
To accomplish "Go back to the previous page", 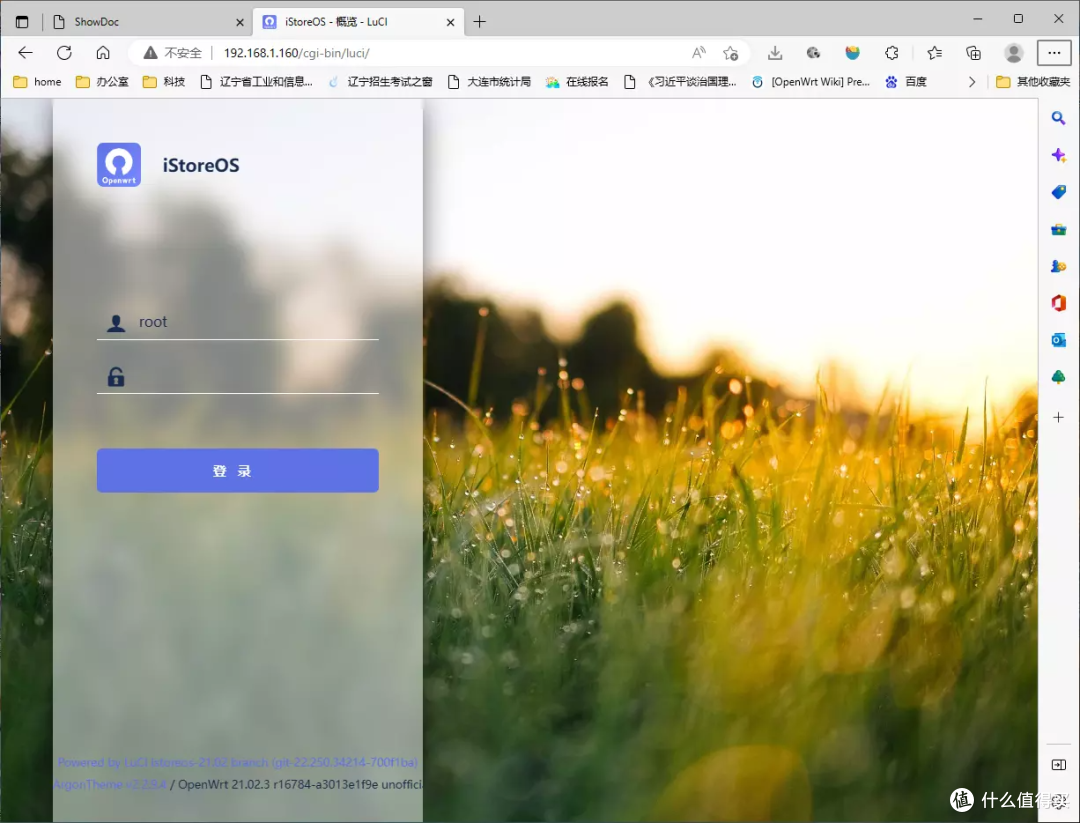I will [25, 53].
